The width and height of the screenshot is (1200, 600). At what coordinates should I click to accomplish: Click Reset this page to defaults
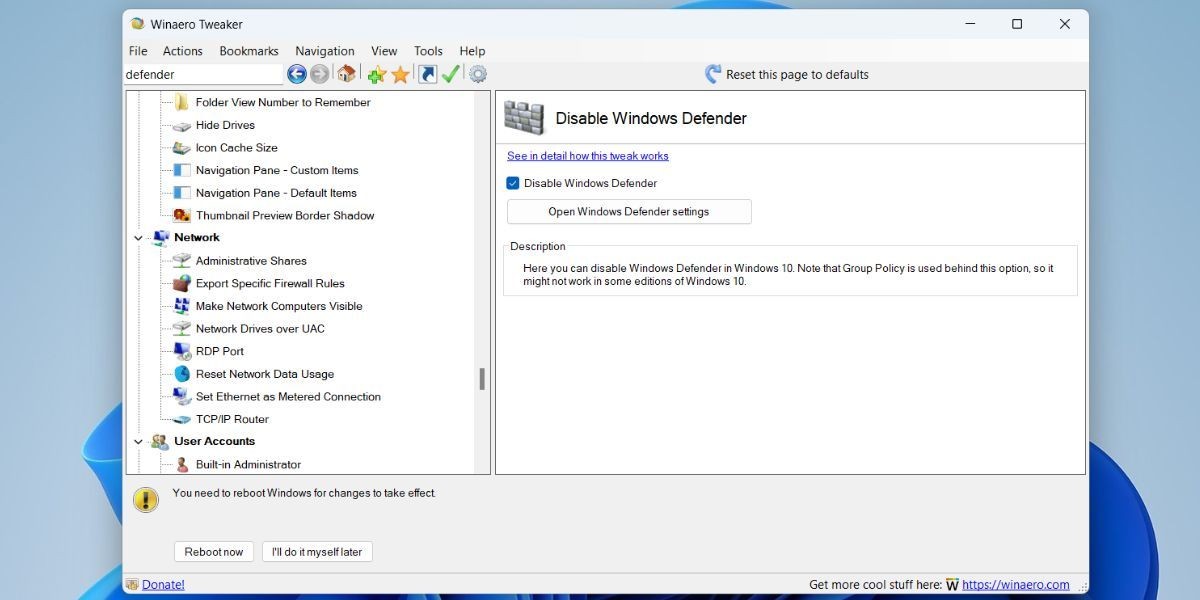(x=797, y=74)
